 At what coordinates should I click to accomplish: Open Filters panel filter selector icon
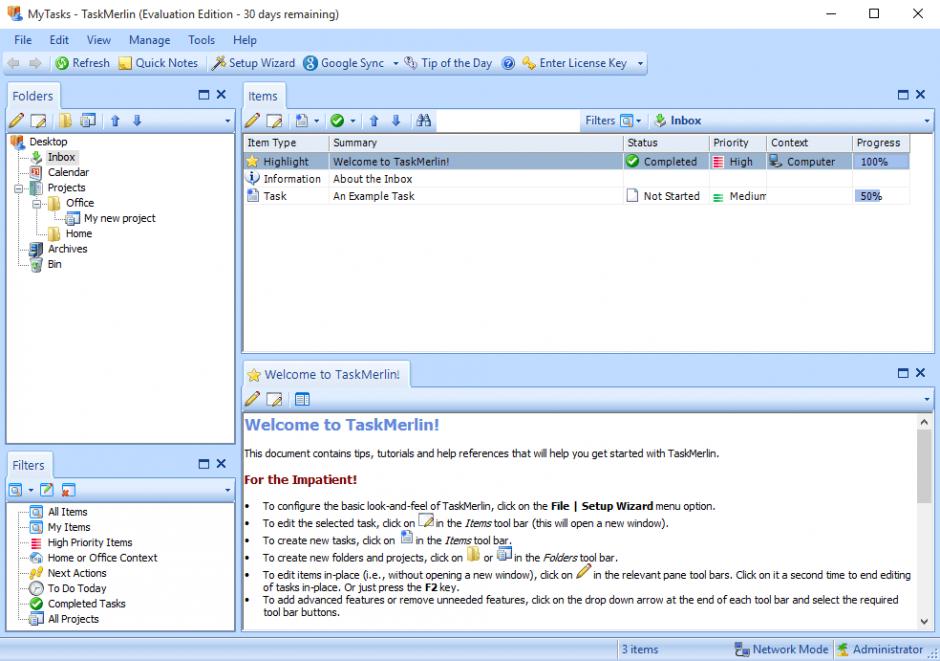pyautogui.click(x=16, y=490)
